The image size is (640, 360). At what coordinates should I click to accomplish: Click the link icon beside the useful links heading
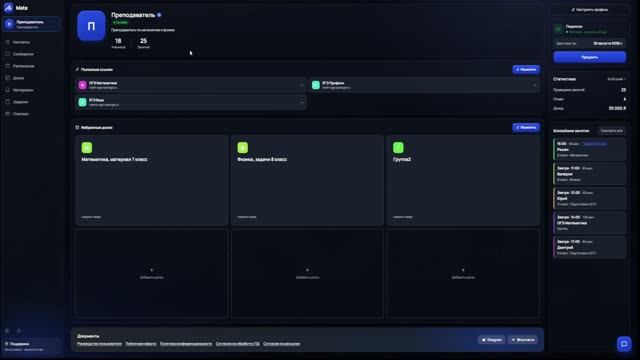tap(77, 69)
